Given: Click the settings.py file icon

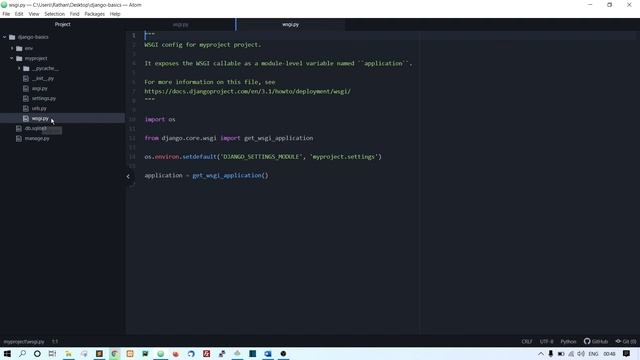Looking at the screenshot, I should pyautogui.click(x=26, y=98).
